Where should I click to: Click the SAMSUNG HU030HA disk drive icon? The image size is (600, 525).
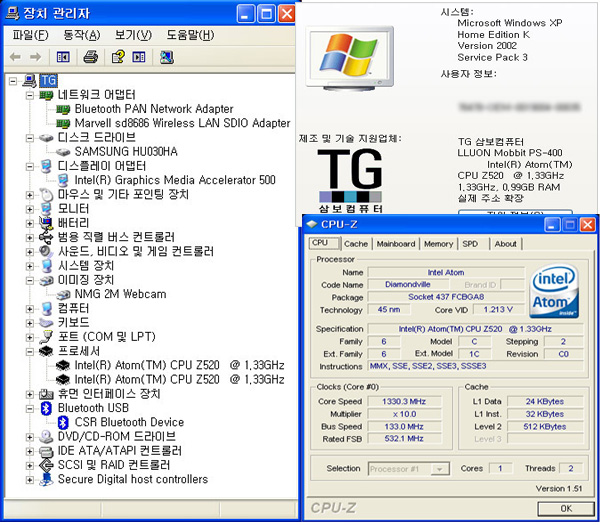[x=63, y=152]
